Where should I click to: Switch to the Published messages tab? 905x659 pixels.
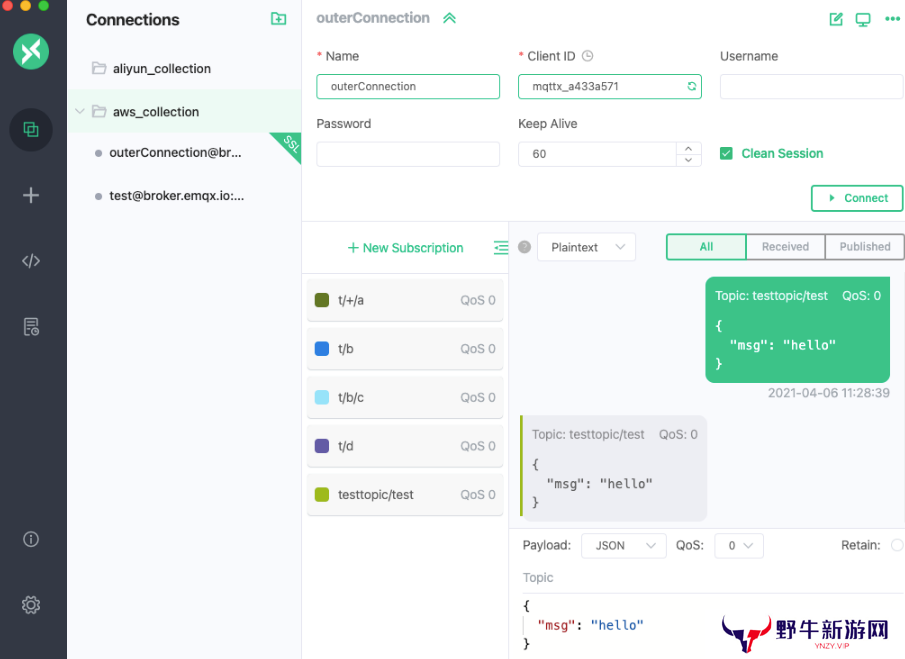click(865, 247)
